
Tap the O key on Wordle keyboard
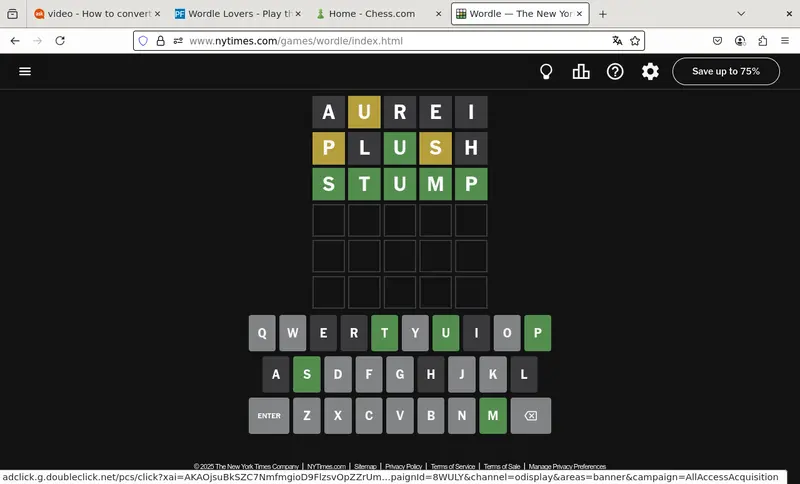[x=507, y=333]
